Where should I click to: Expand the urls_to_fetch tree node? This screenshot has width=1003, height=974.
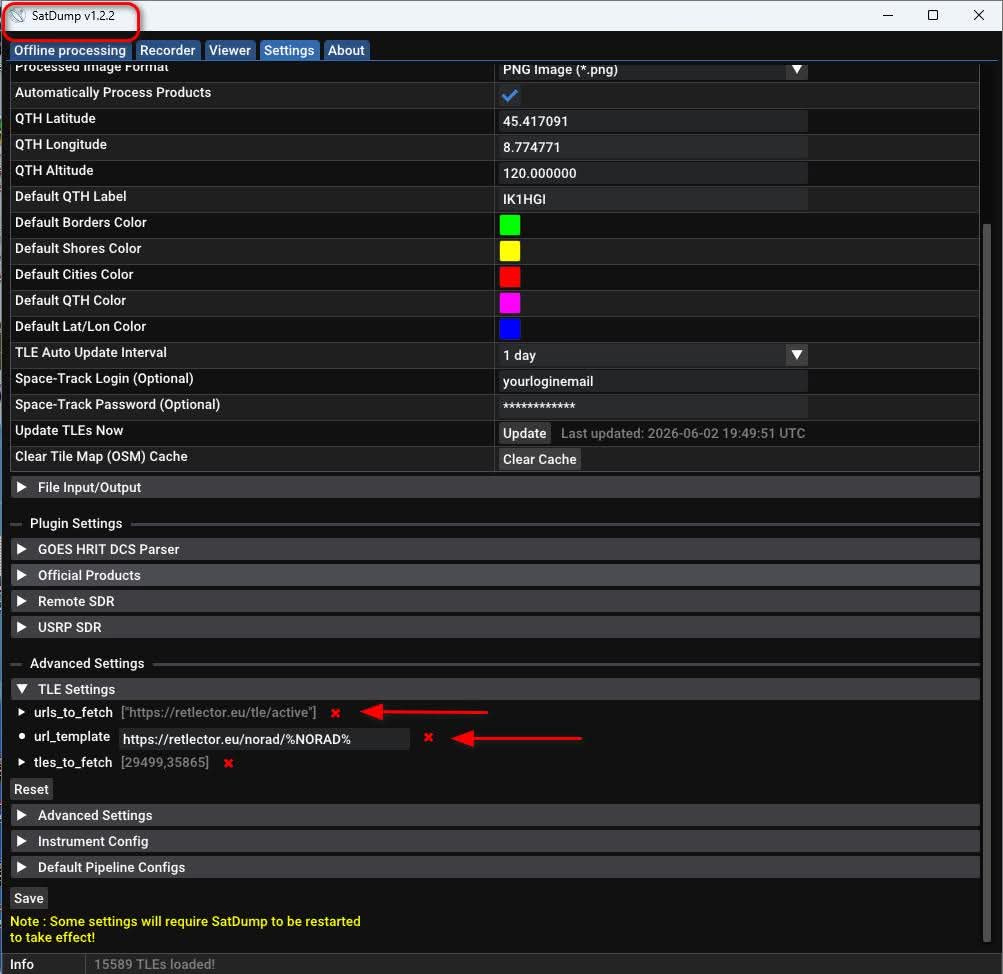point(22,712)
